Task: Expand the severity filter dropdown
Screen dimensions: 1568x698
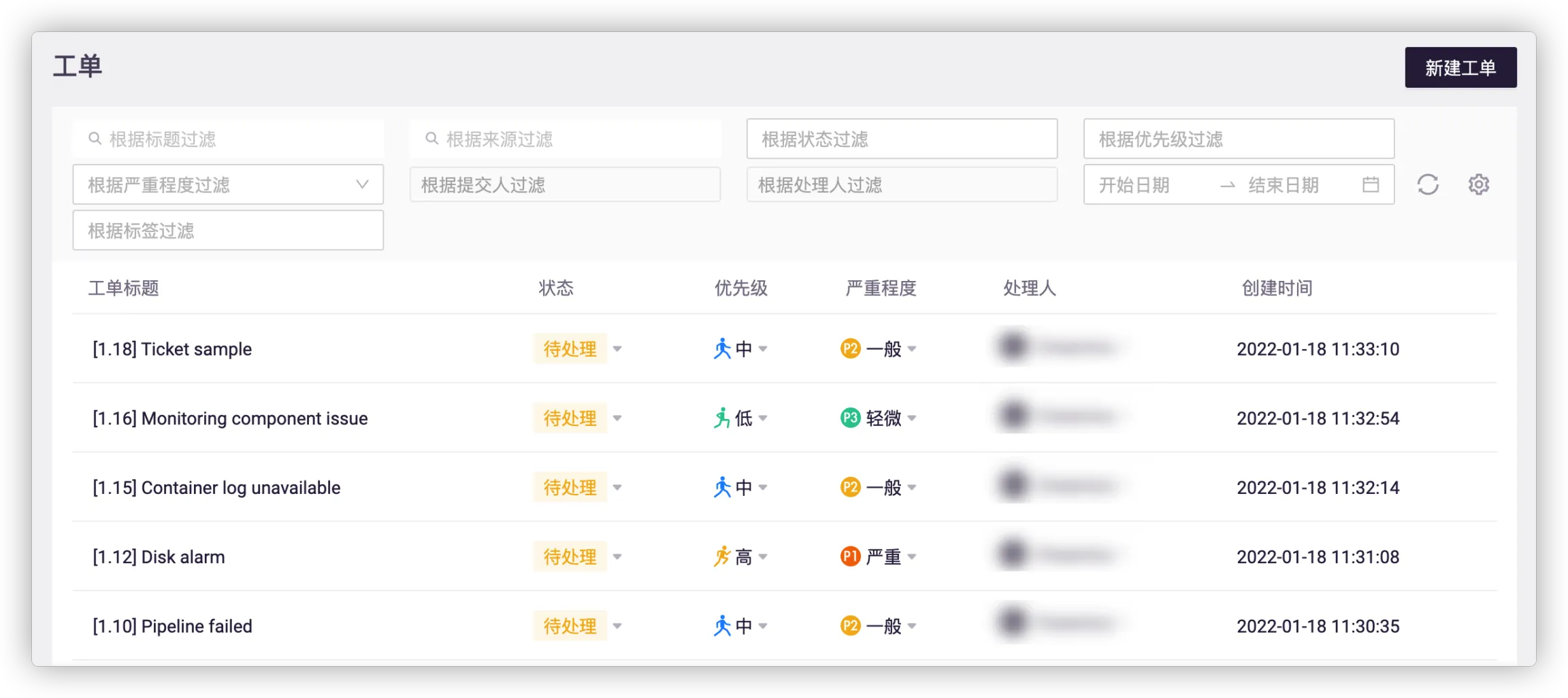Action: click(x=362, y=184)
